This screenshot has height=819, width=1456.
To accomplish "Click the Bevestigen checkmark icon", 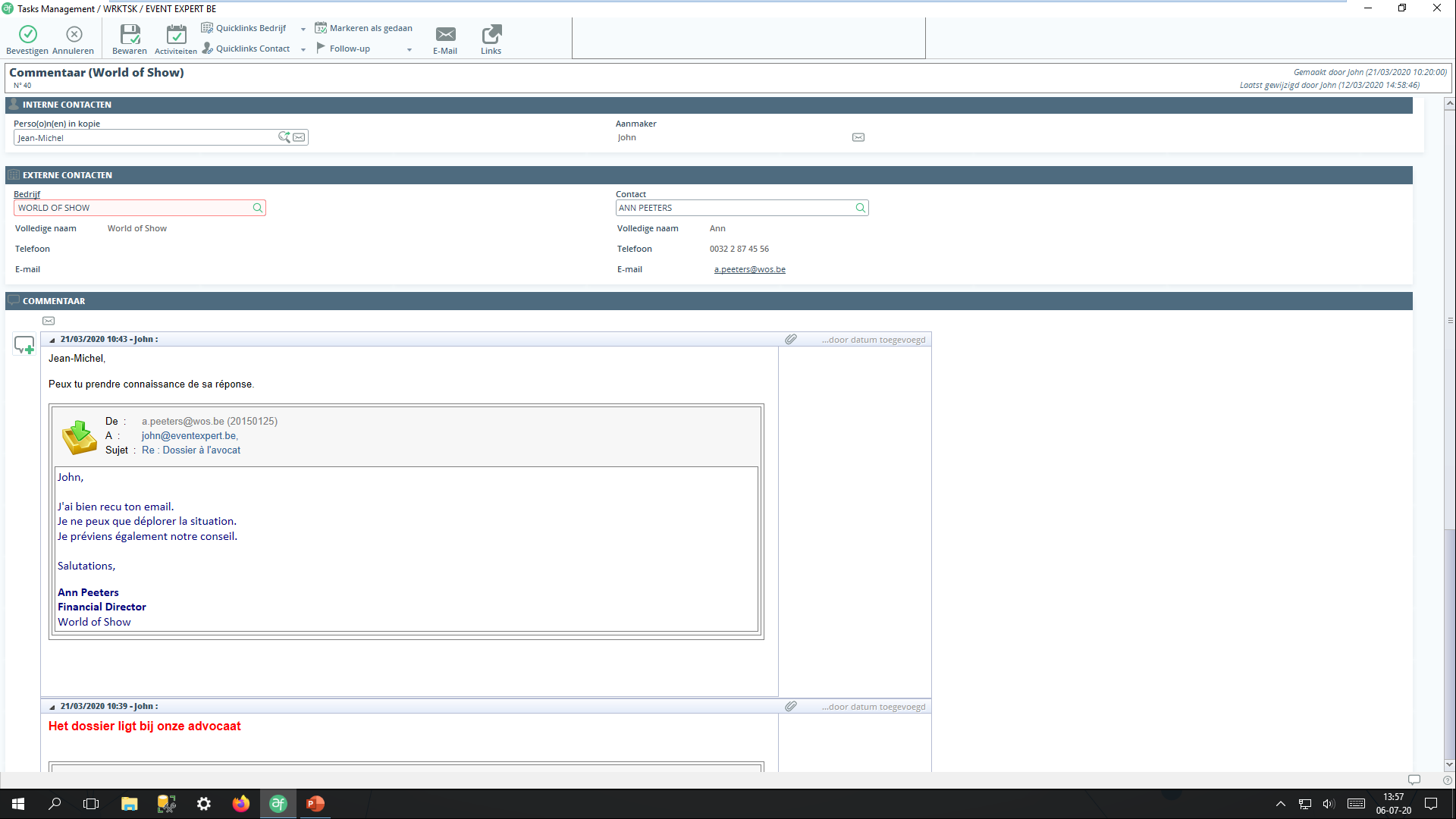I will [28, 34].
